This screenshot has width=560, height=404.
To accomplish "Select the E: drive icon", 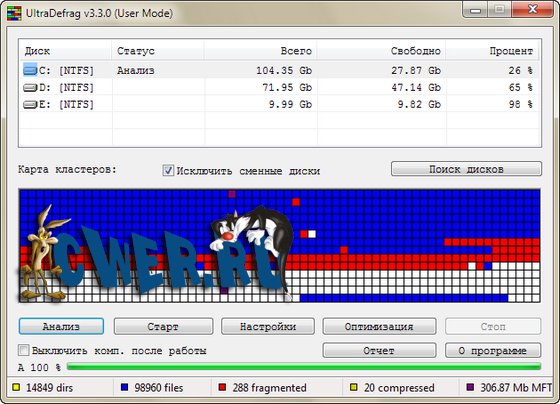I will coord(30,104).
